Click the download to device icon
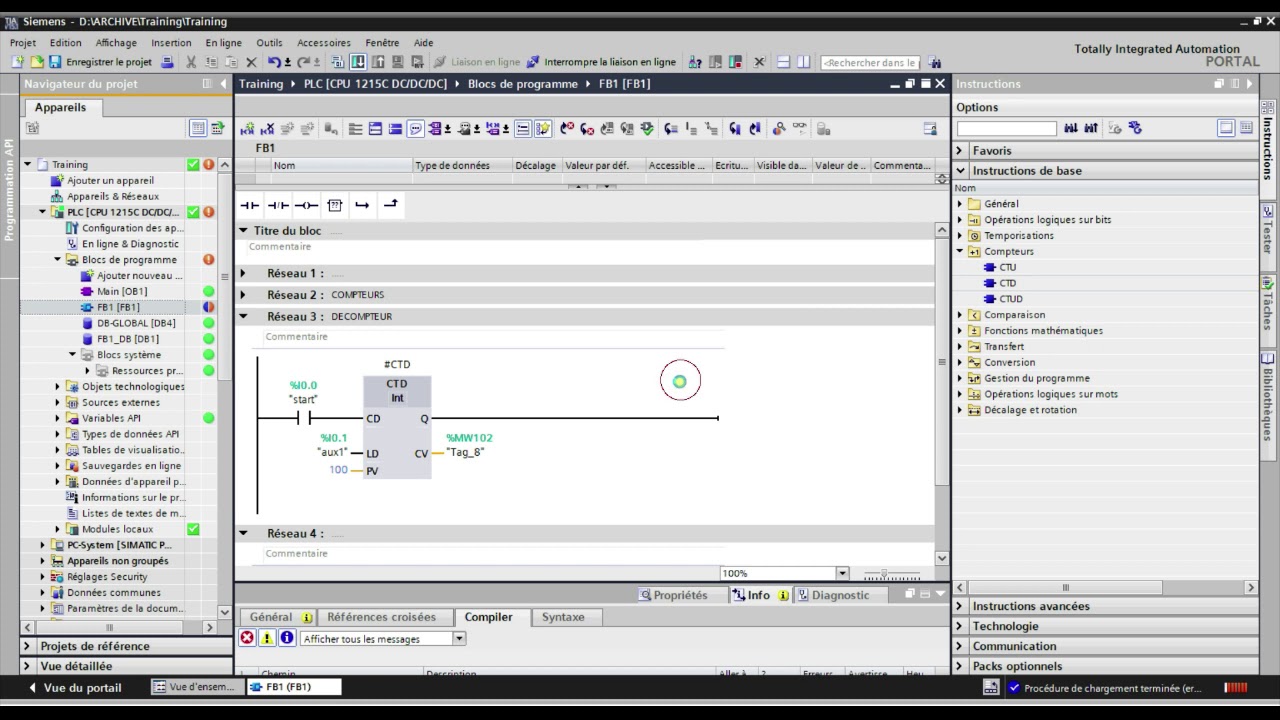 357,62
